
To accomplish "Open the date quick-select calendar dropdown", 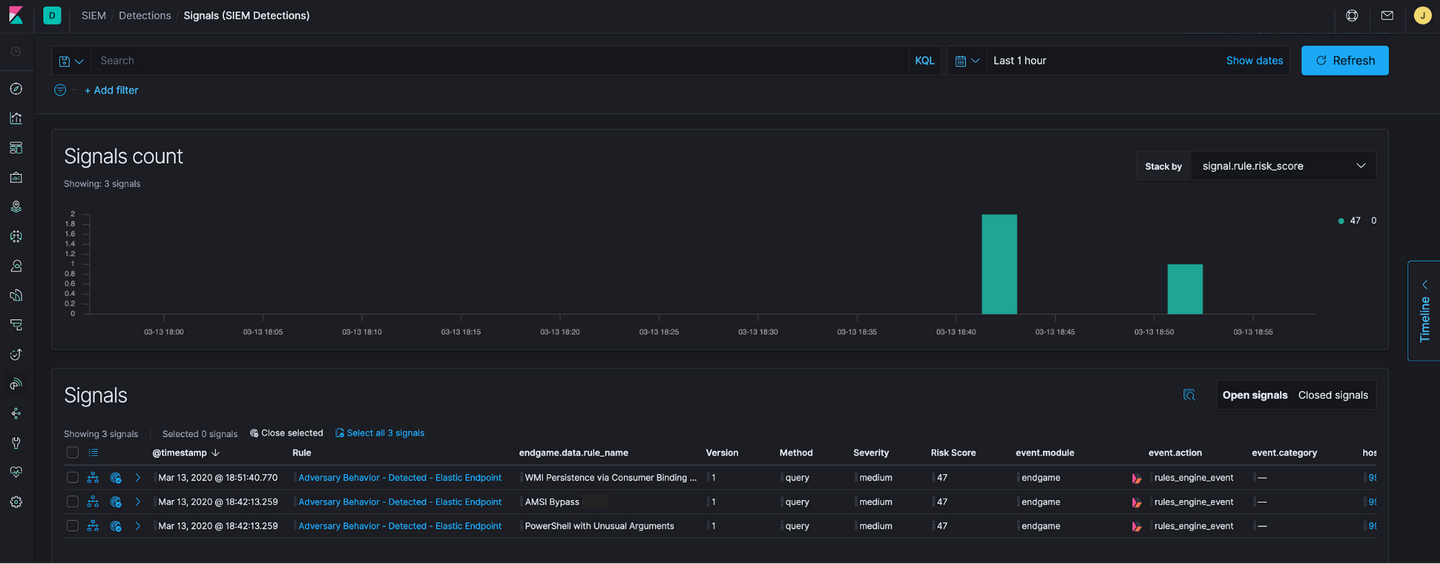I will coord(966,61).
